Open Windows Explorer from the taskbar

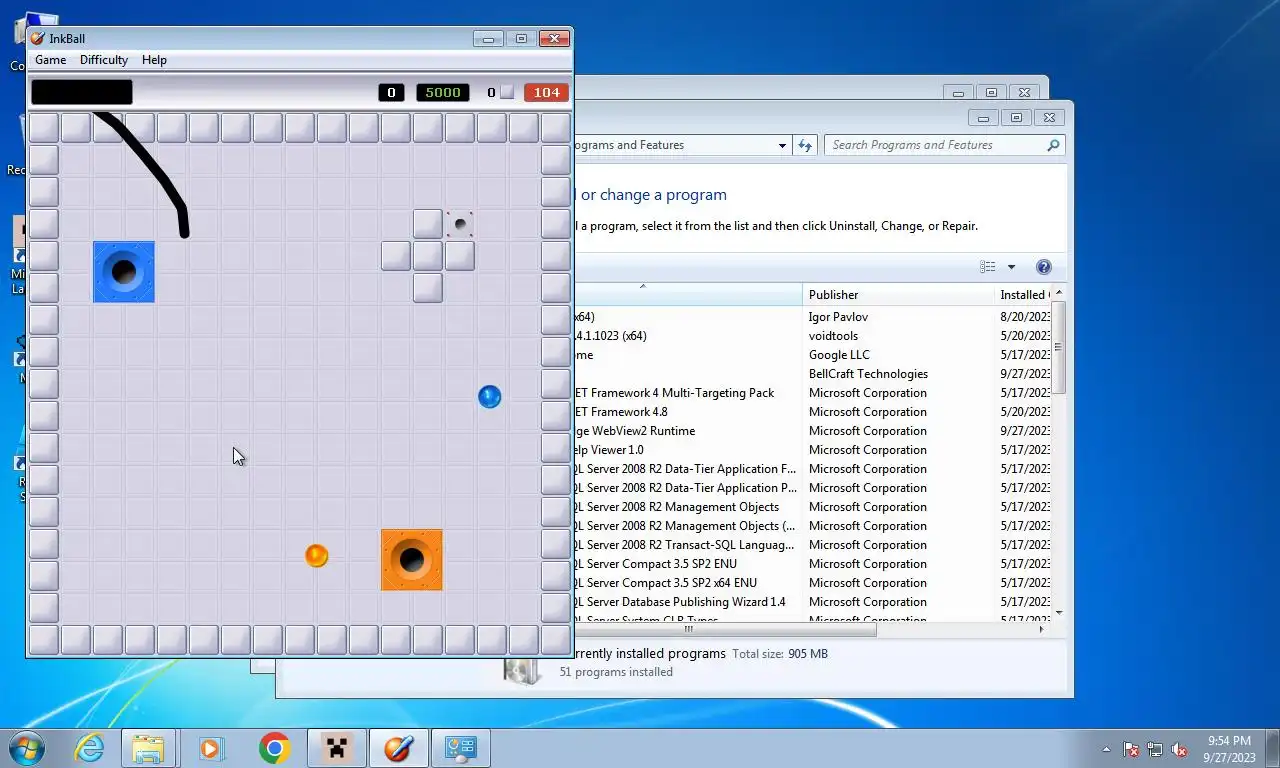pos(148,748)
